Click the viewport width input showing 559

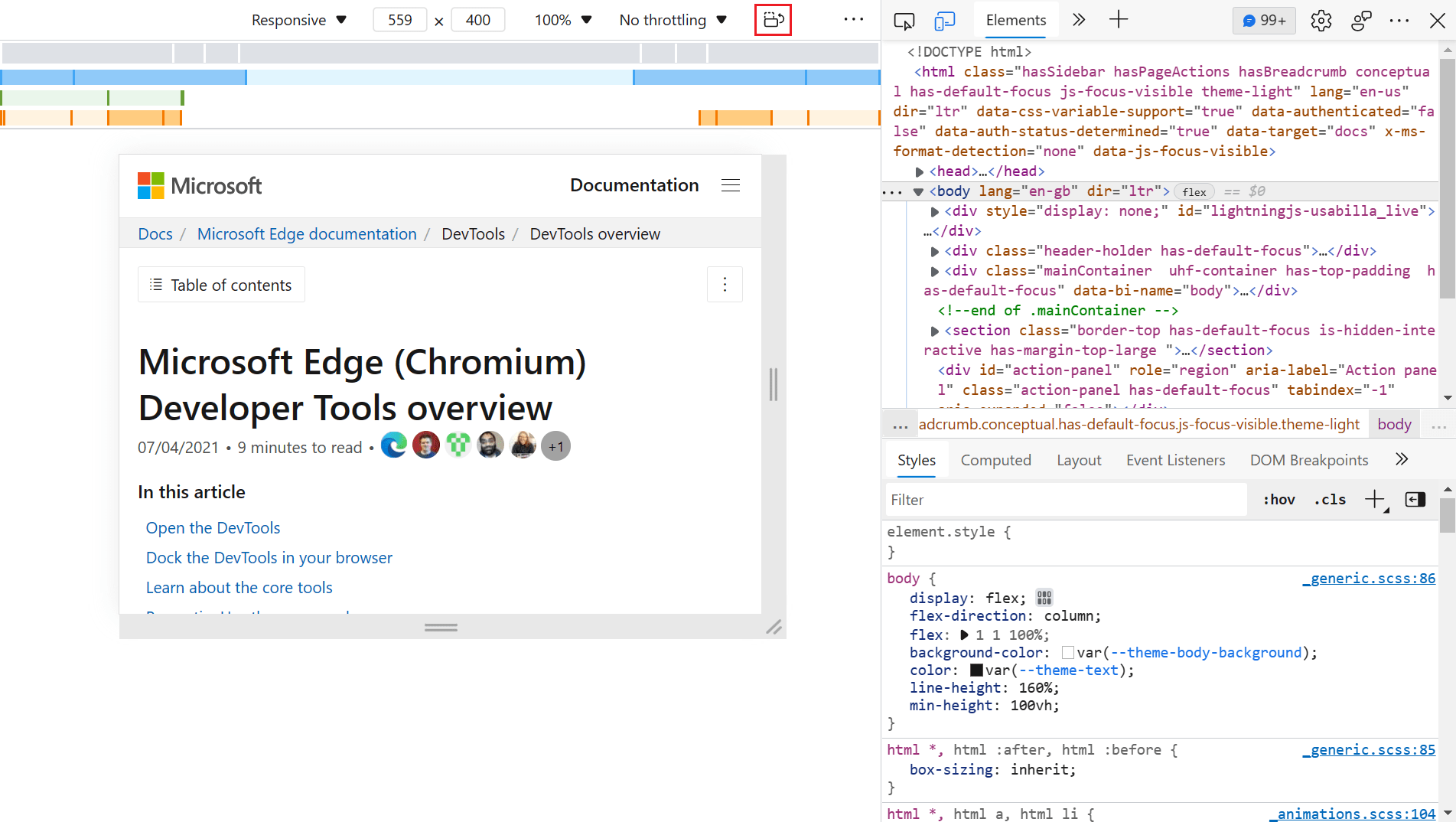[x=399, y=19]
